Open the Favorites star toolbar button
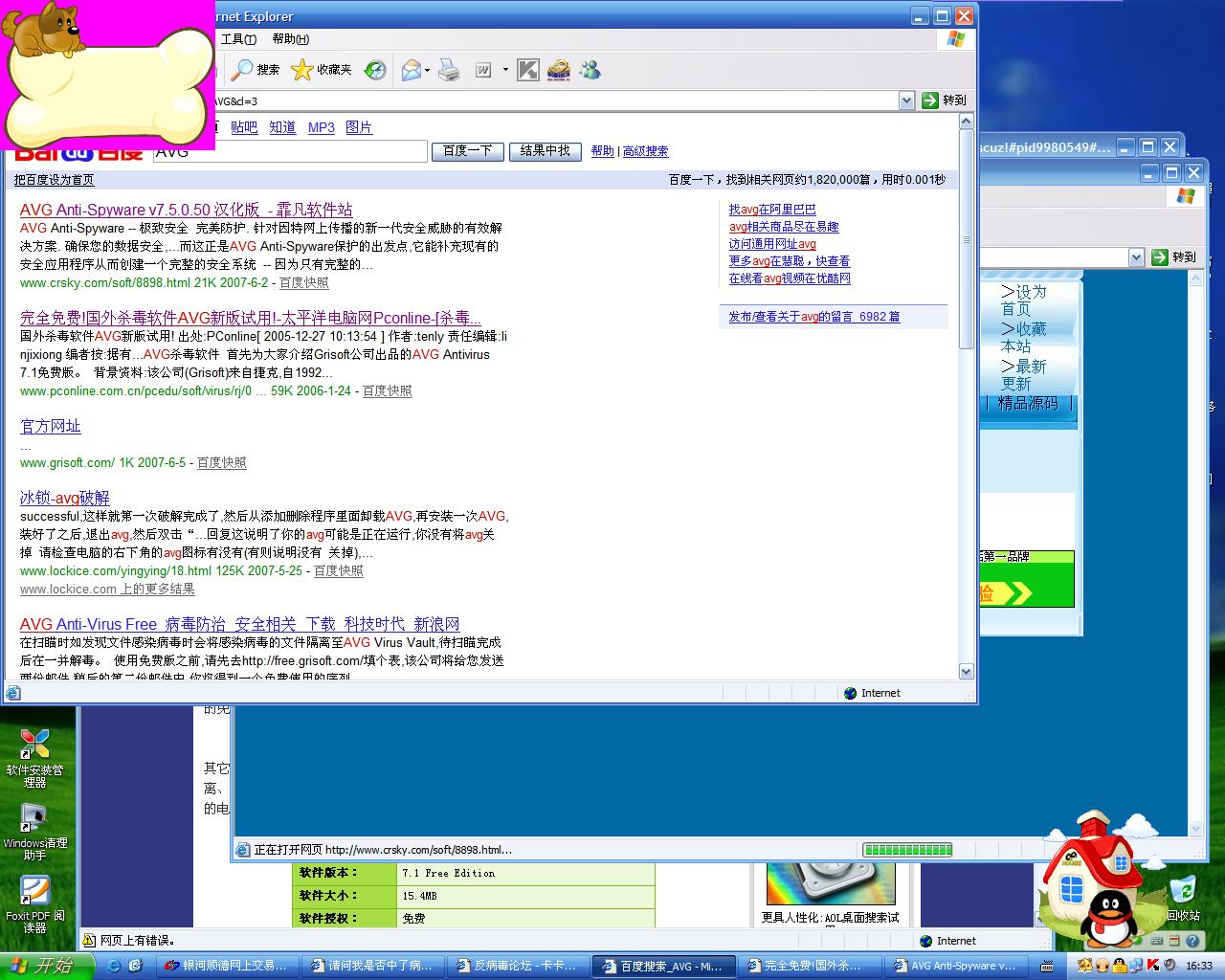This screenshot has width=1225, height=980. [x=322, y=70]
